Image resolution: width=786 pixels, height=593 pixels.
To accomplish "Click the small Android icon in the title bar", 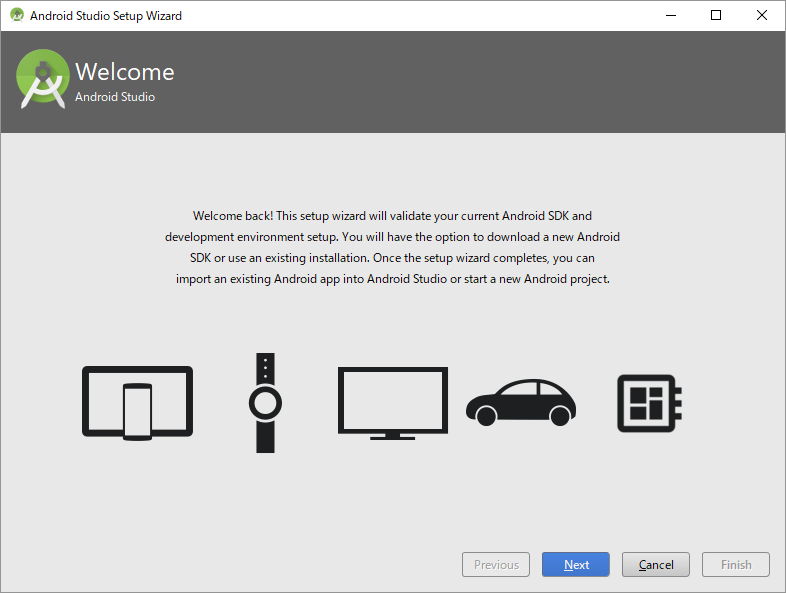I will point(17,16).
